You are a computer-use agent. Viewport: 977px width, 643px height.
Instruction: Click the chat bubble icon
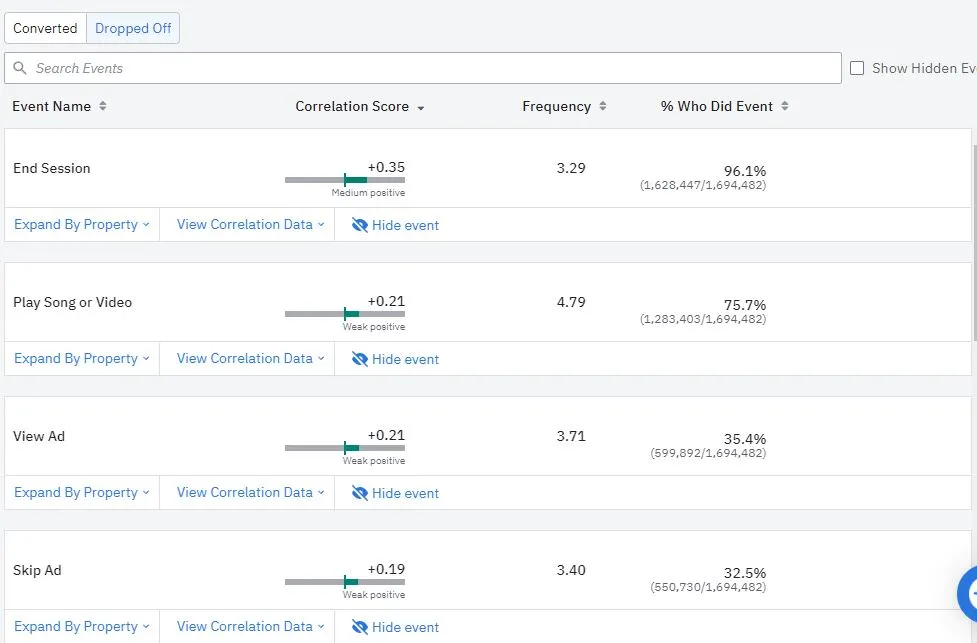[x=967, y=594]
